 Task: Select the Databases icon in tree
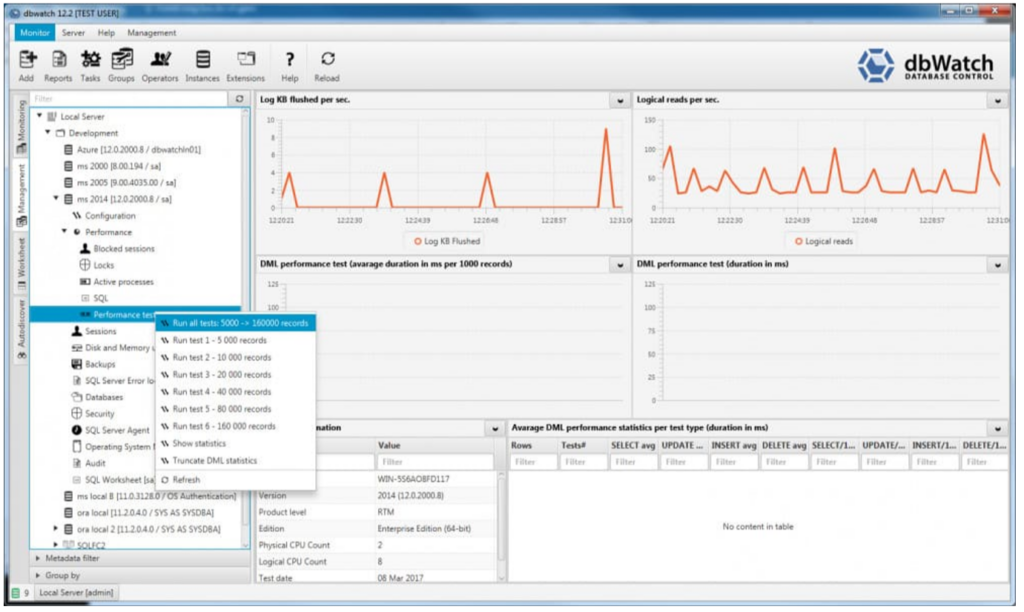tap(76, 397)
